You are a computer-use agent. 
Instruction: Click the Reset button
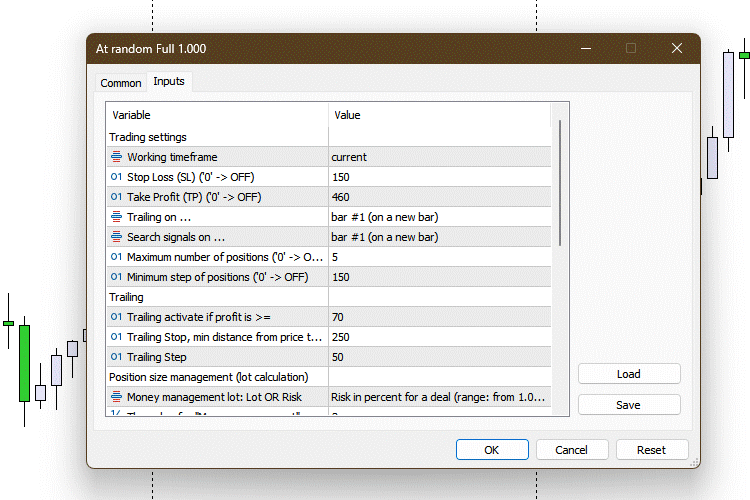[x=652, y=450]
